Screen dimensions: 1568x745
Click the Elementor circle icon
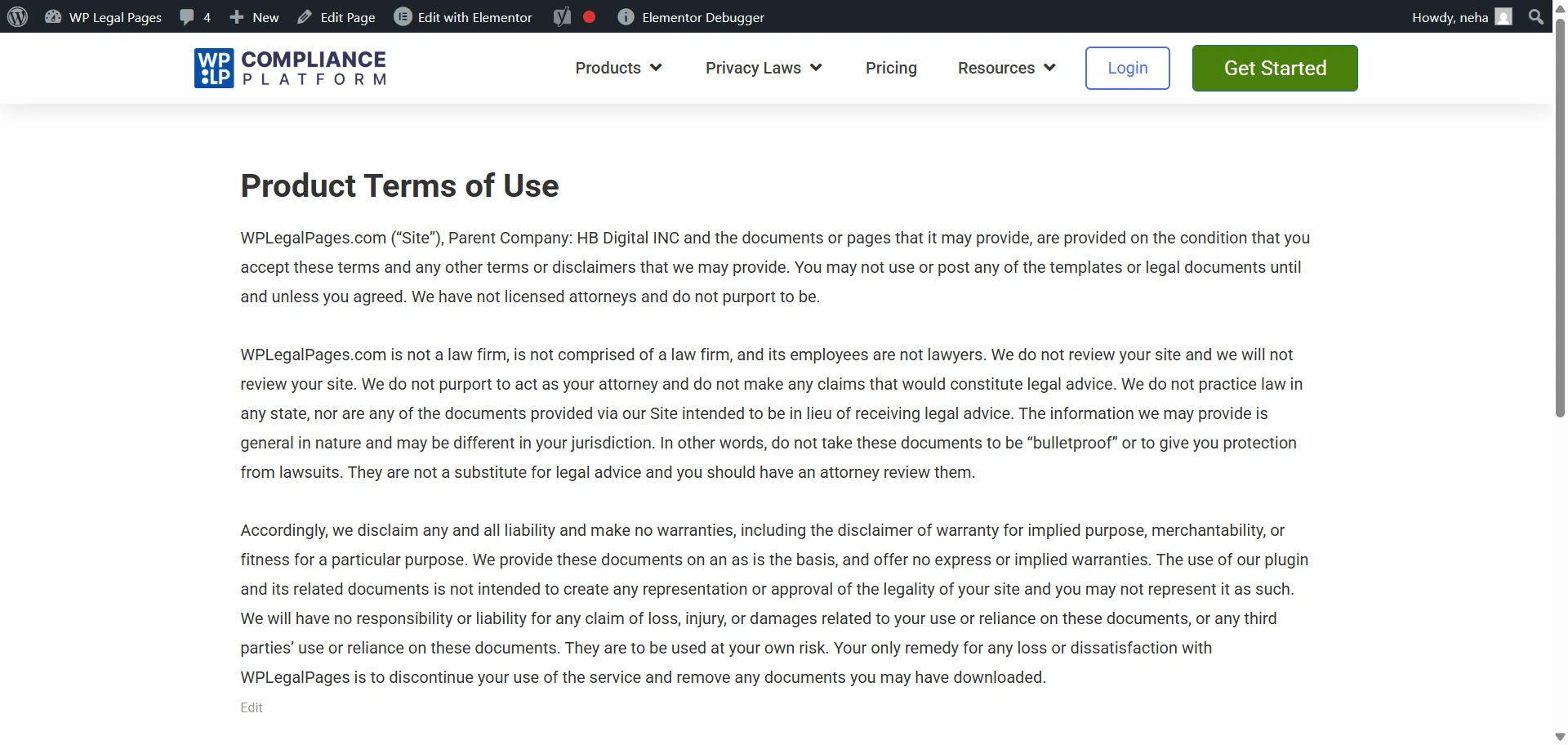coord(403,17)
